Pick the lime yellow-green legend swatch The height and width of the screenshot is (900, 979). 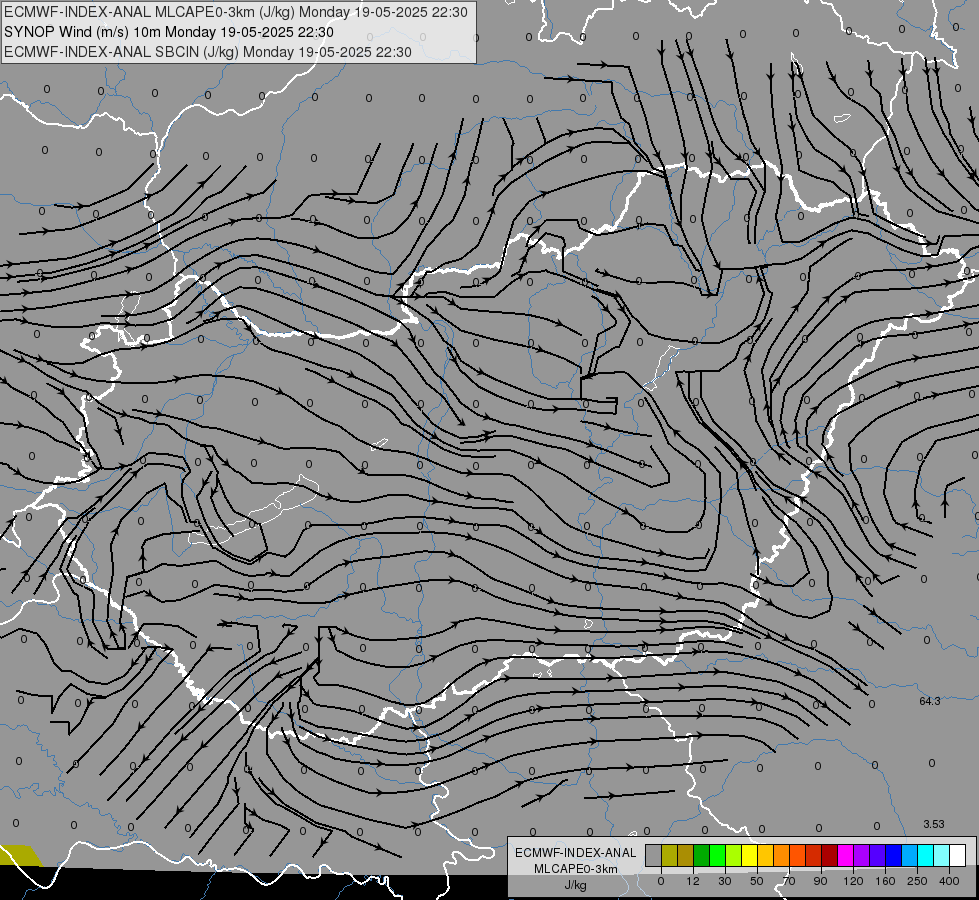[734, 855]
